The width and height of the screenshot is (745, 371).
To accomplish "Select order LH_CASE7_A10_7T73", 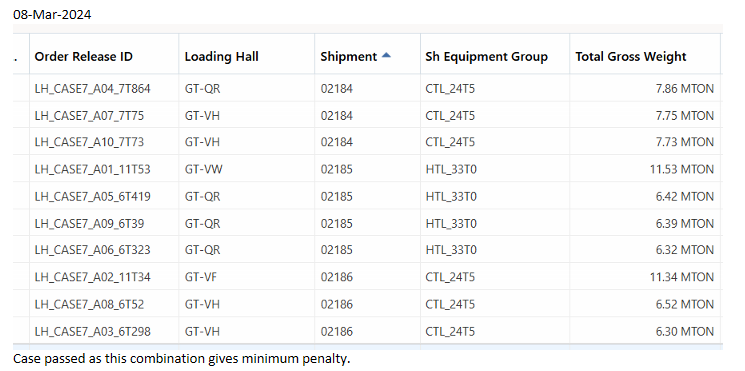I will point(89,142).
